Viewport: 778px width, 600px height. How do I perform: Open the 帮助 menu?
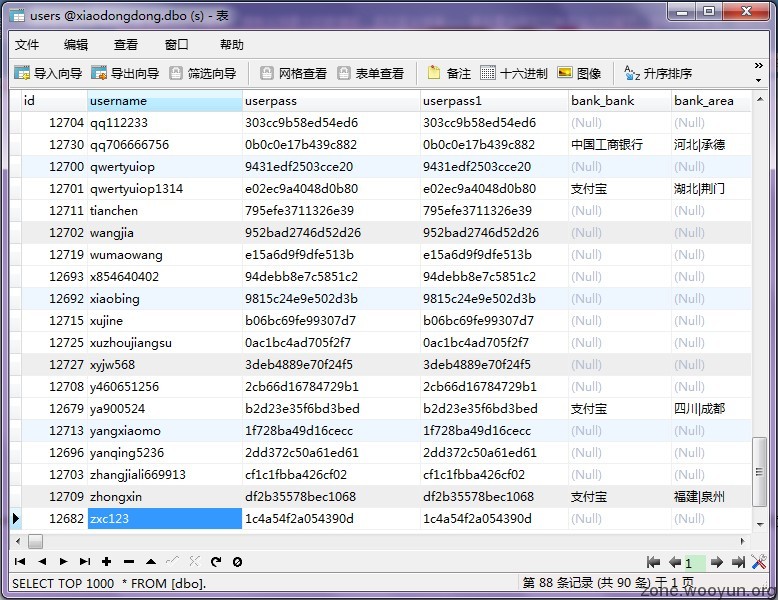[x=232, y=45]
